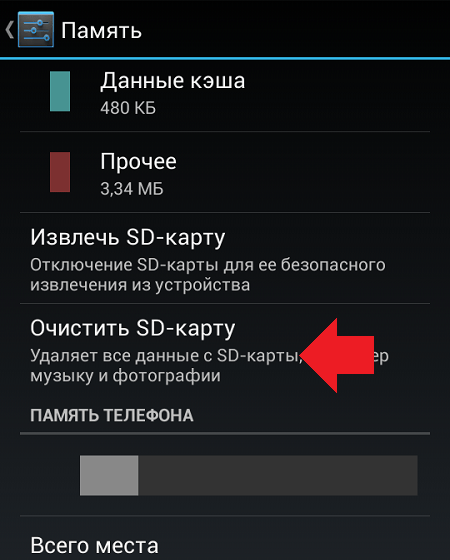Open the Данные кэша entry
This screenshot has height=560, width=450.
point(225,92)
